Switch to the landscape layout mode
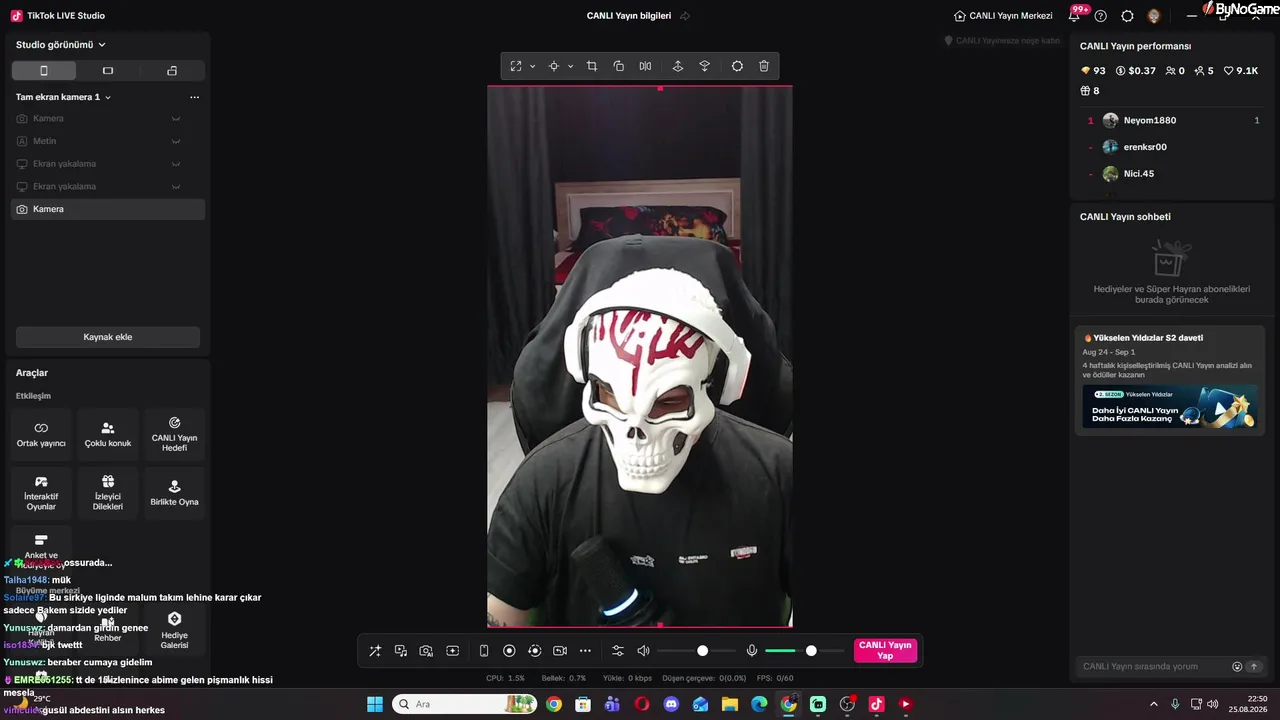Viewport: 1280px width, 720px height. (108, 71)
